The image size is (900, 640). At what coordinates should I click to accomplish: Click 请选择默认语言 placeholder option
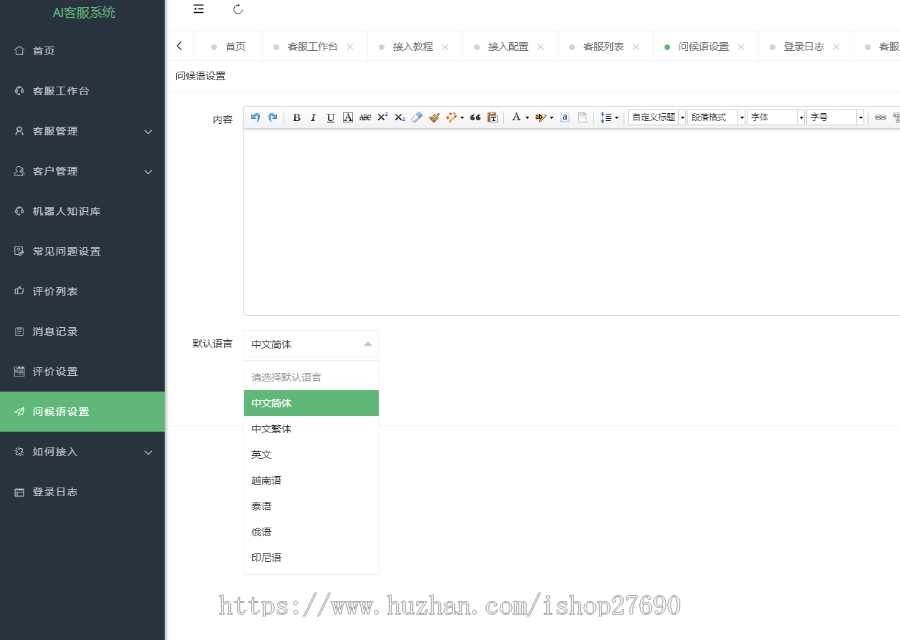tap(311, 377)
